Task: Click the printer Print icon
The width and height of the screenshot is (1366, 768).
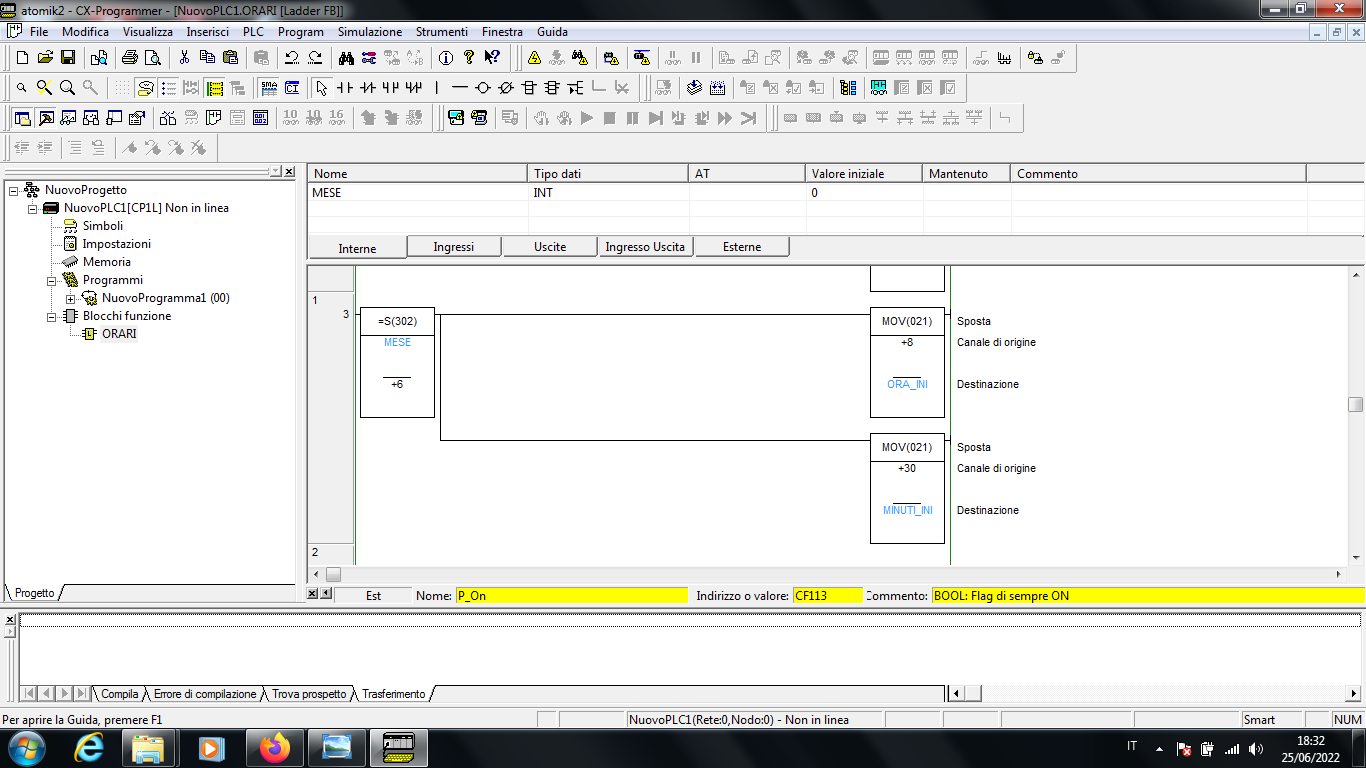Action: tap(130, 58)
